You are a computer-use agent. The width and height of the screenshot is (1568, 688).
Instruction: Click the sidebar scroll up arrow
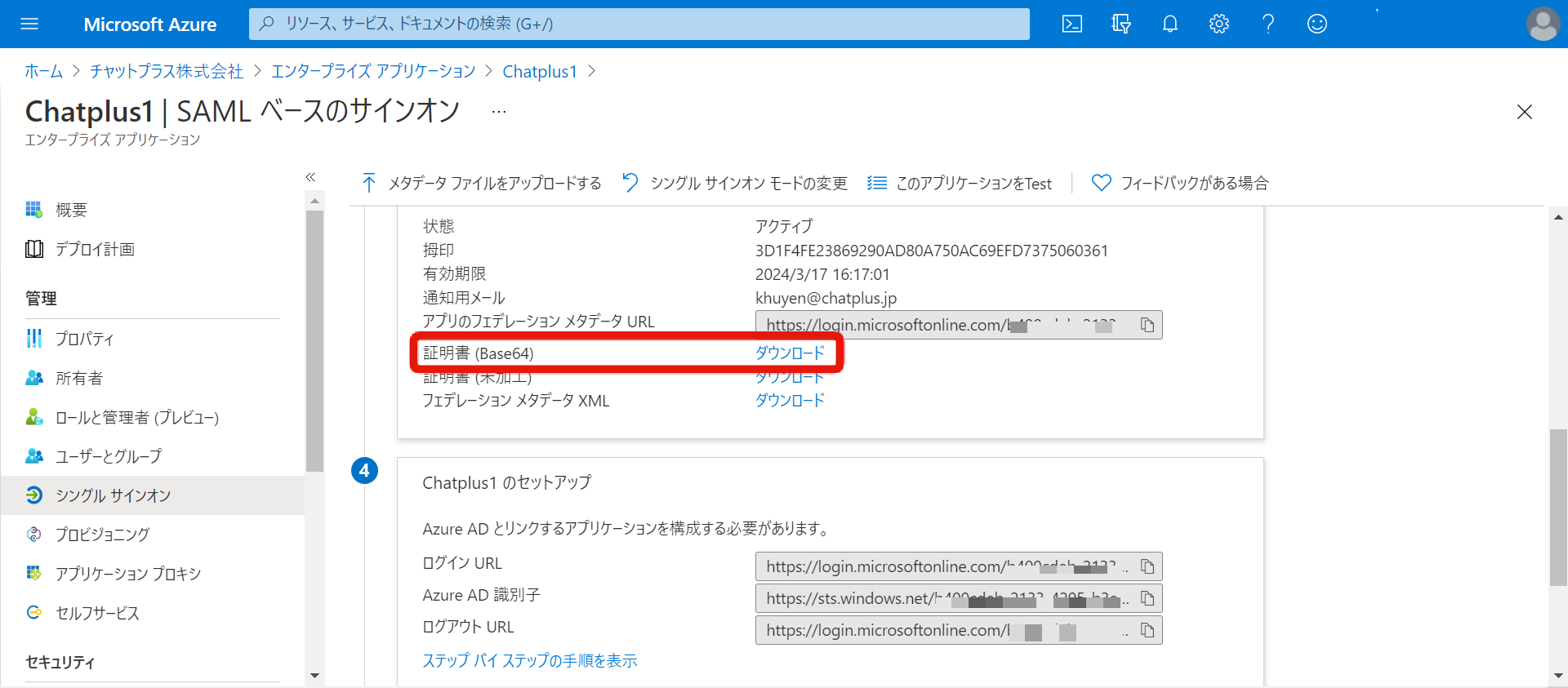point(314,201)
